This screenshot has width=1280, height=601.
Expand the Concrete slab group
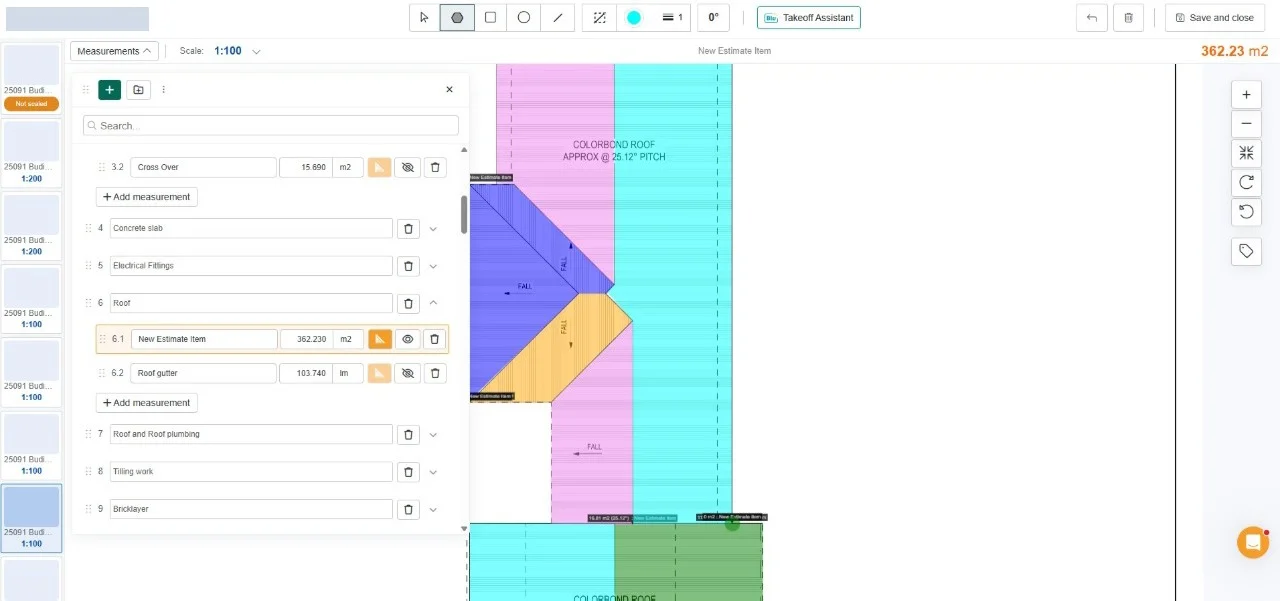tap(433, 228)
